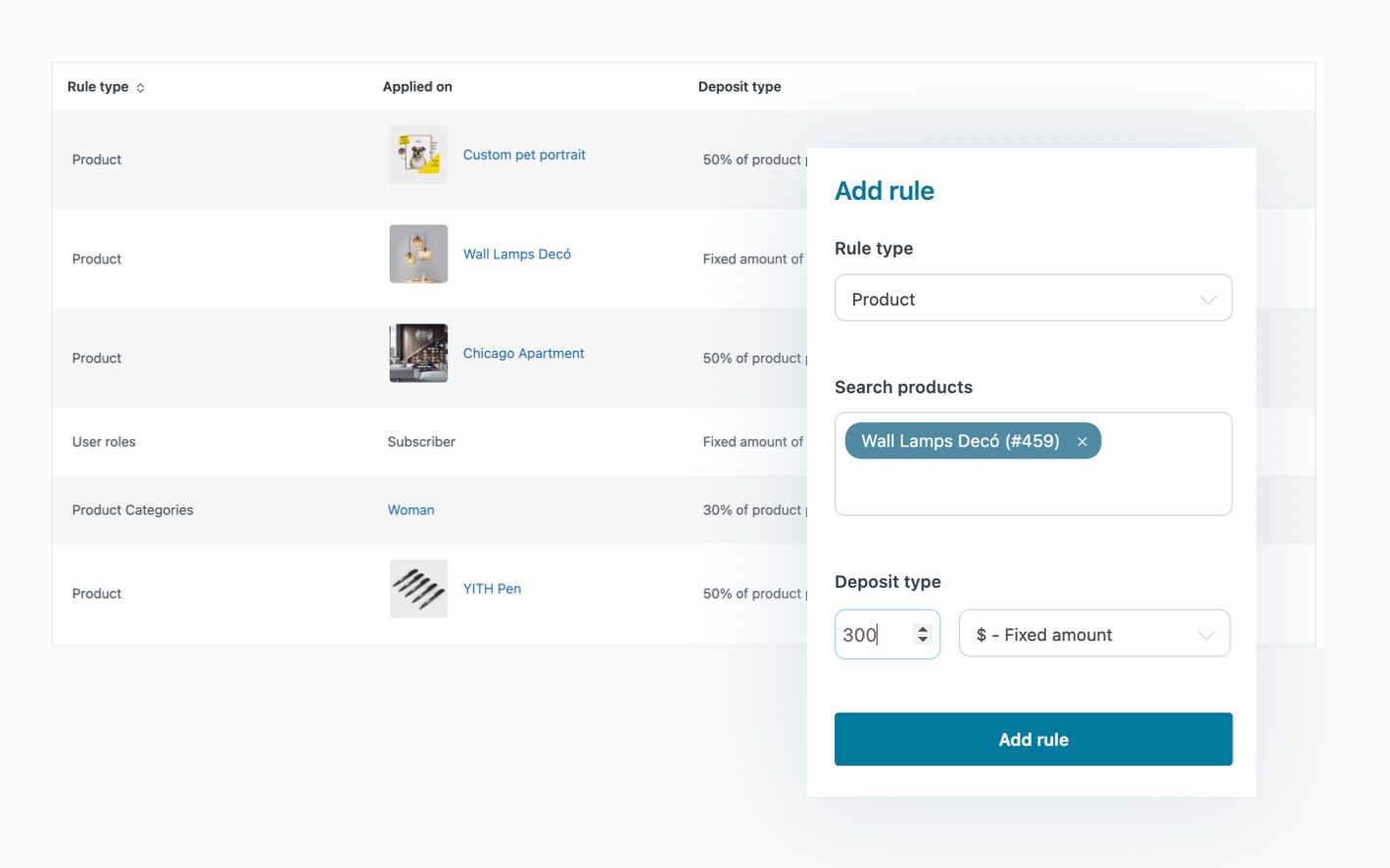This screenshot has width=1390, height=868.
Task: Open the Rule type Product dropdown
Action: (1033, 298)
